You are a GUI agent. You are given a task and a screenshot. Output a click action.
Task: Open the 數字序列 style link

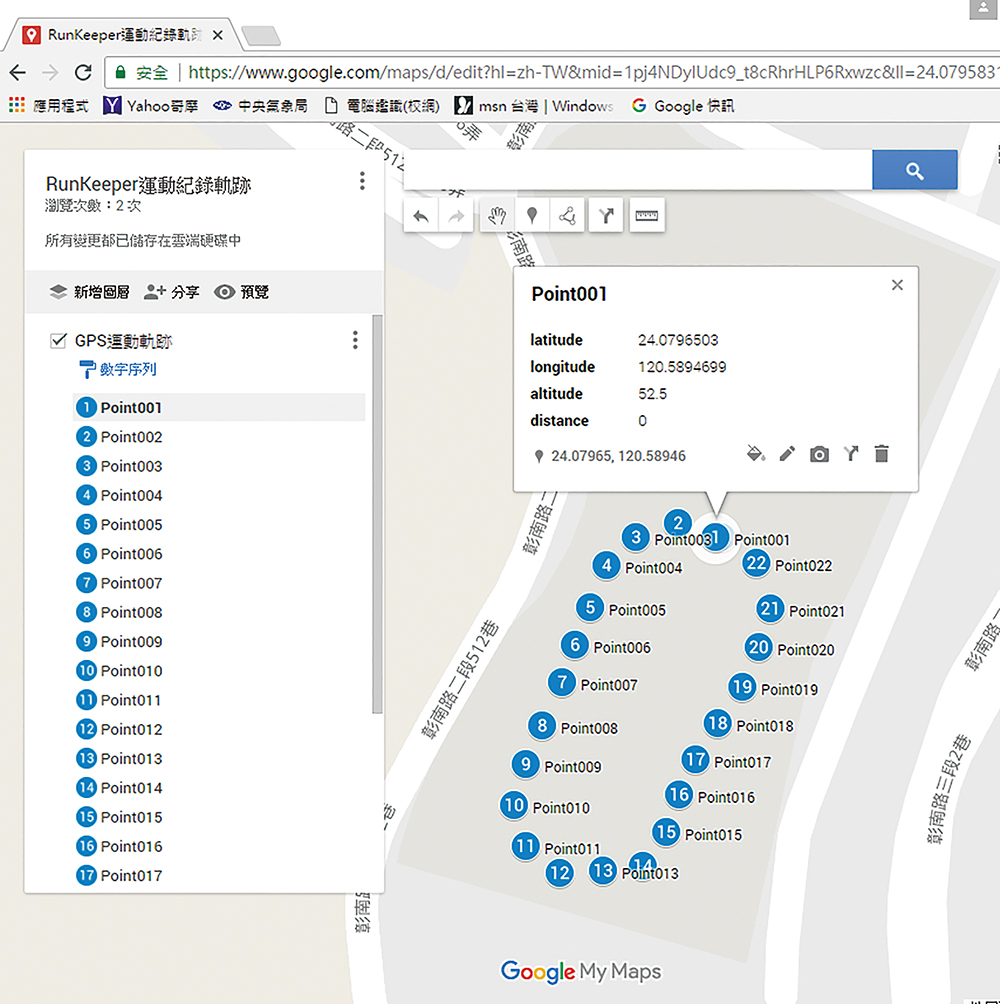[118, 369]
